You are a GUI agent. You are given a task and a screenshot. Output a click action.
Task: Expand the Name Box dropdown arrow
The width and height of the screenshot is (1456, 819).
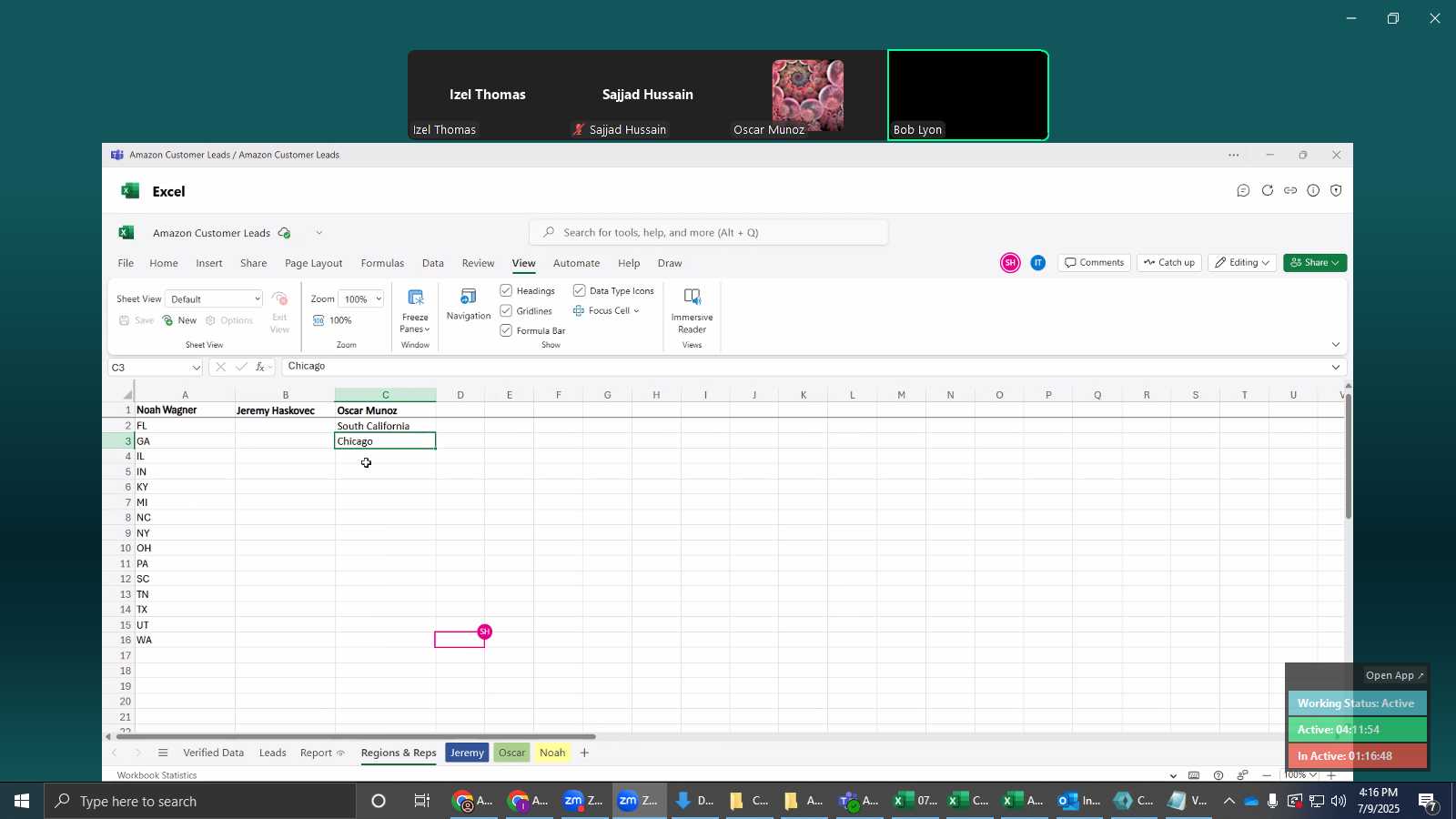pyautogui.click(x=196, y=368)
